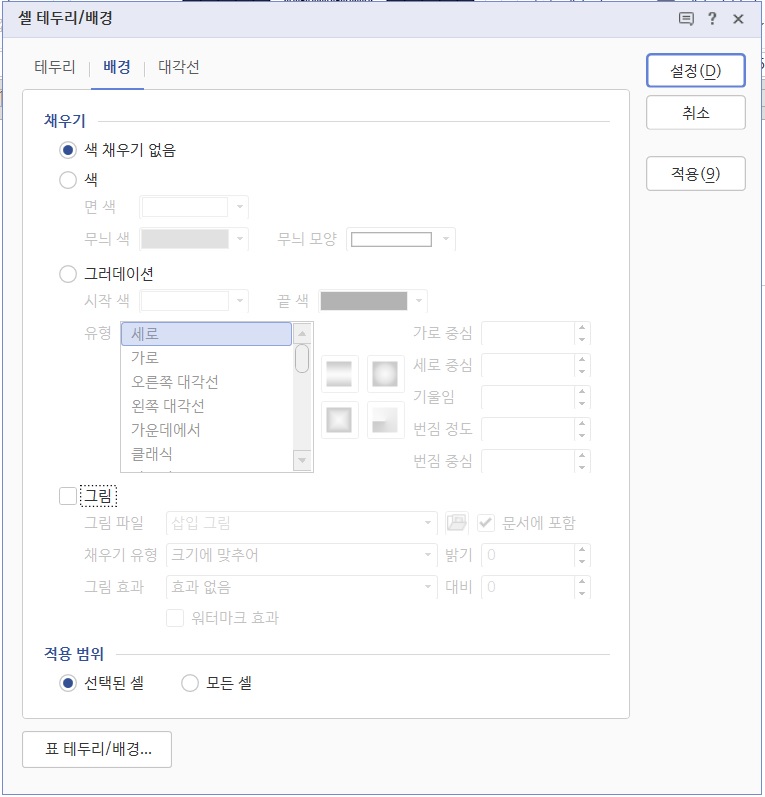This screenshot has height=797, width=765.
Task: Select 가운데에서 gradient type
Action: pos(206,430)
